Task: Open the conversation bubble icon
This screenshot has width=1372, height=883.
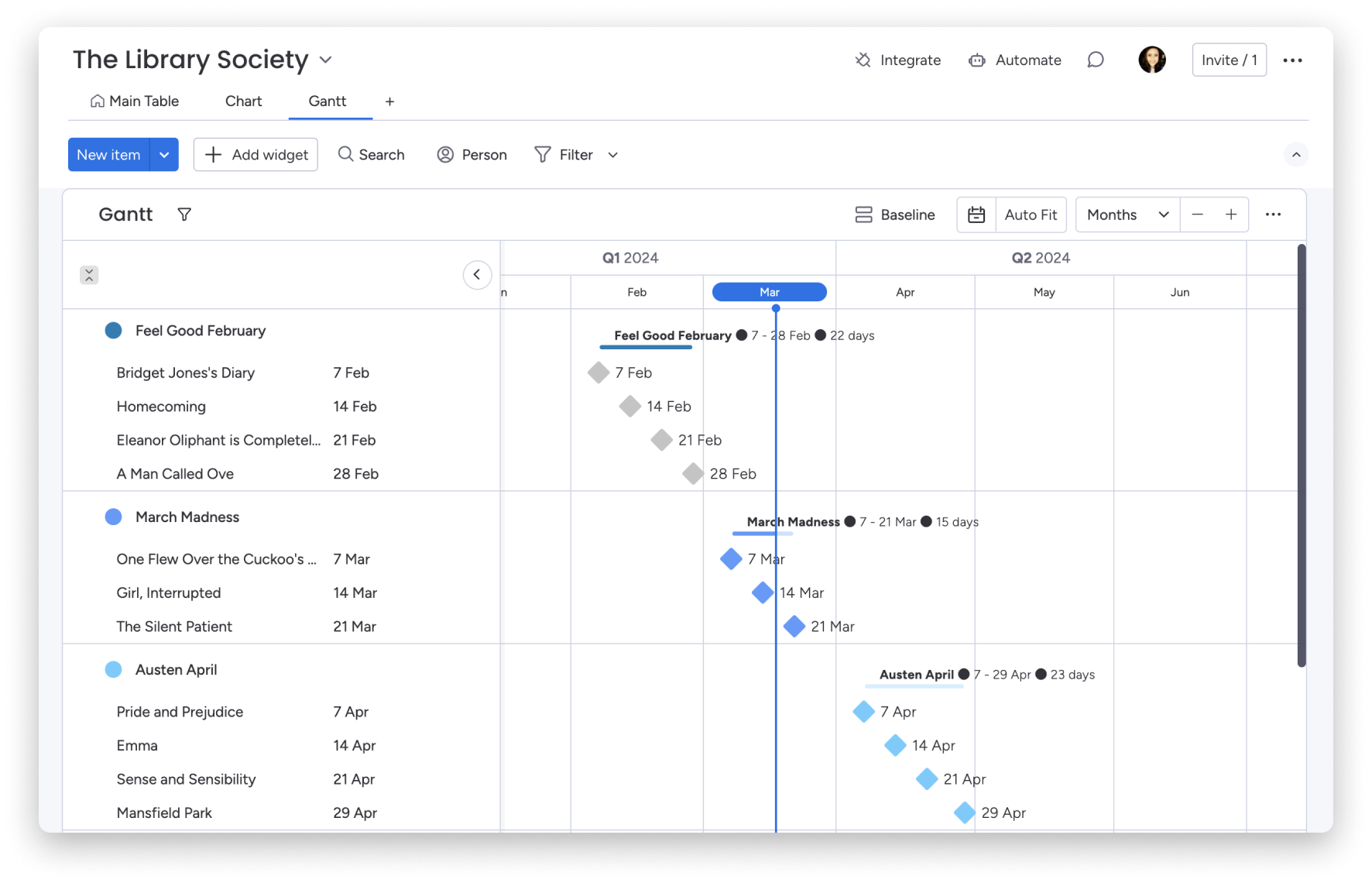Action: [x=1095, y=60]
